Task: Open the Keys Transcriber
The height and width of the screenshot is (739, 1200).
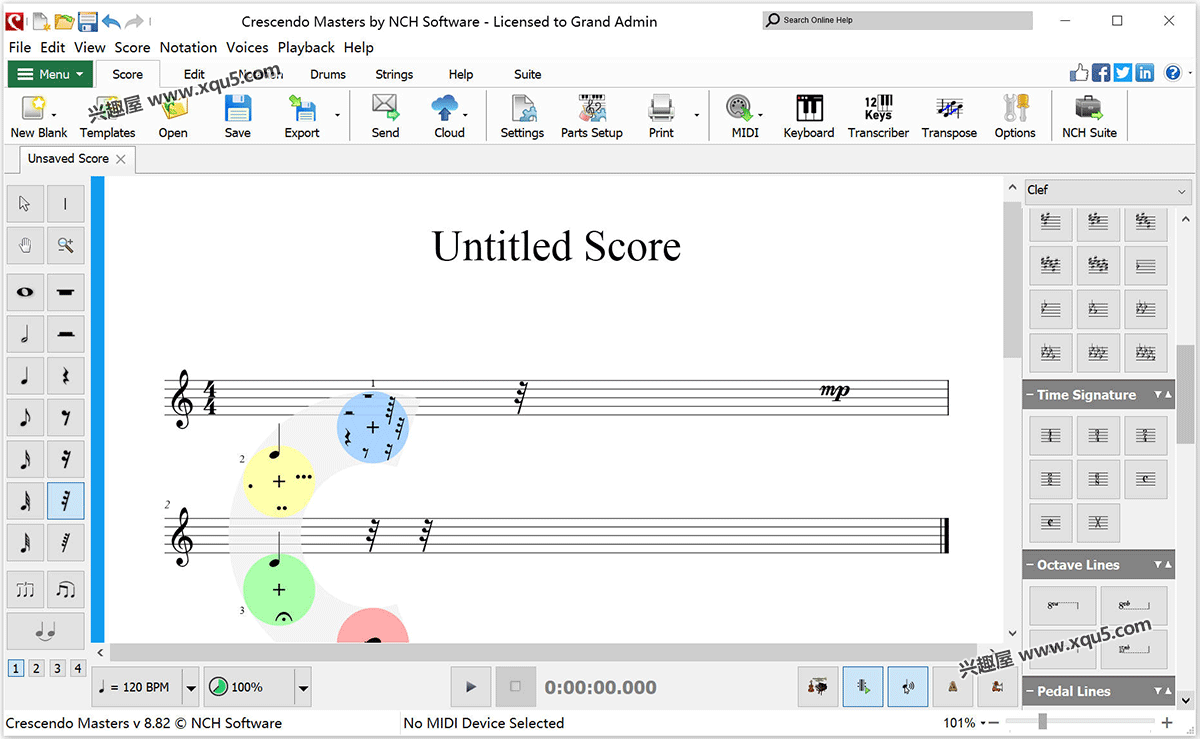Action: (878, 115)
